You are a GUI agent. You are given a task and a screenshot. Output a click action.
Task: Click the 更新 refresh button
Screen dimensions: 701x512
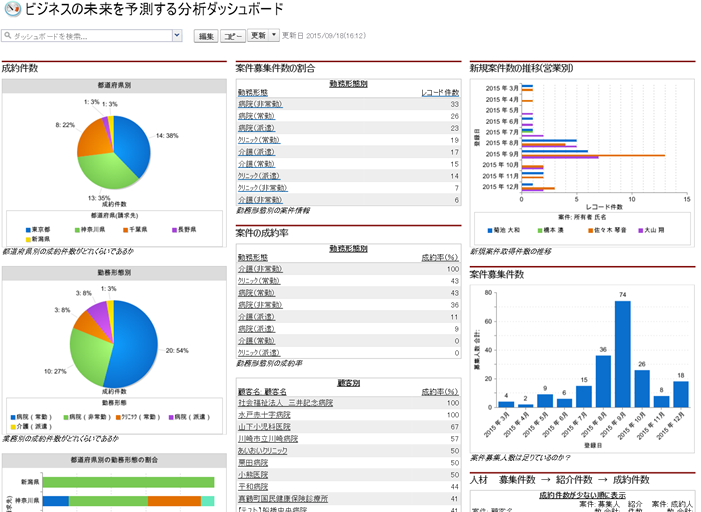pos(257,35)
